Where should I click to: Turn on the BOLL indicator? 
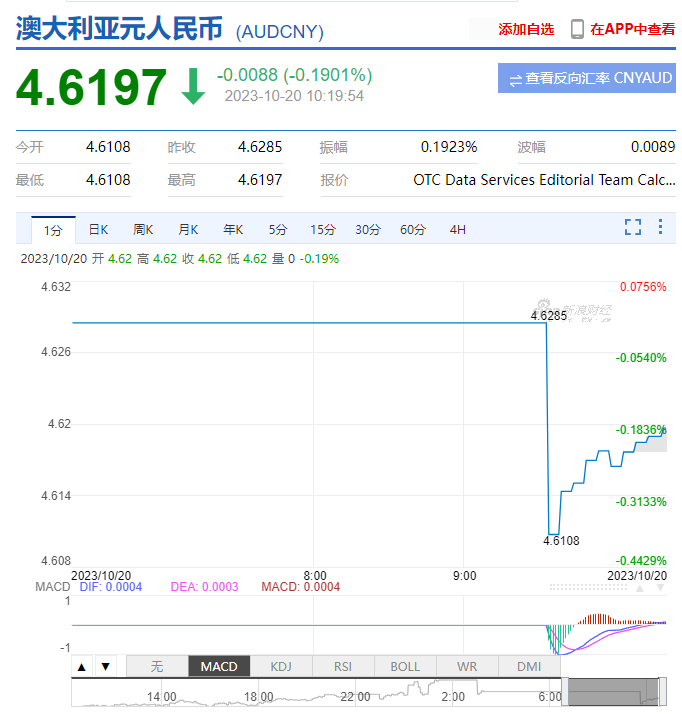pos(405,667)
